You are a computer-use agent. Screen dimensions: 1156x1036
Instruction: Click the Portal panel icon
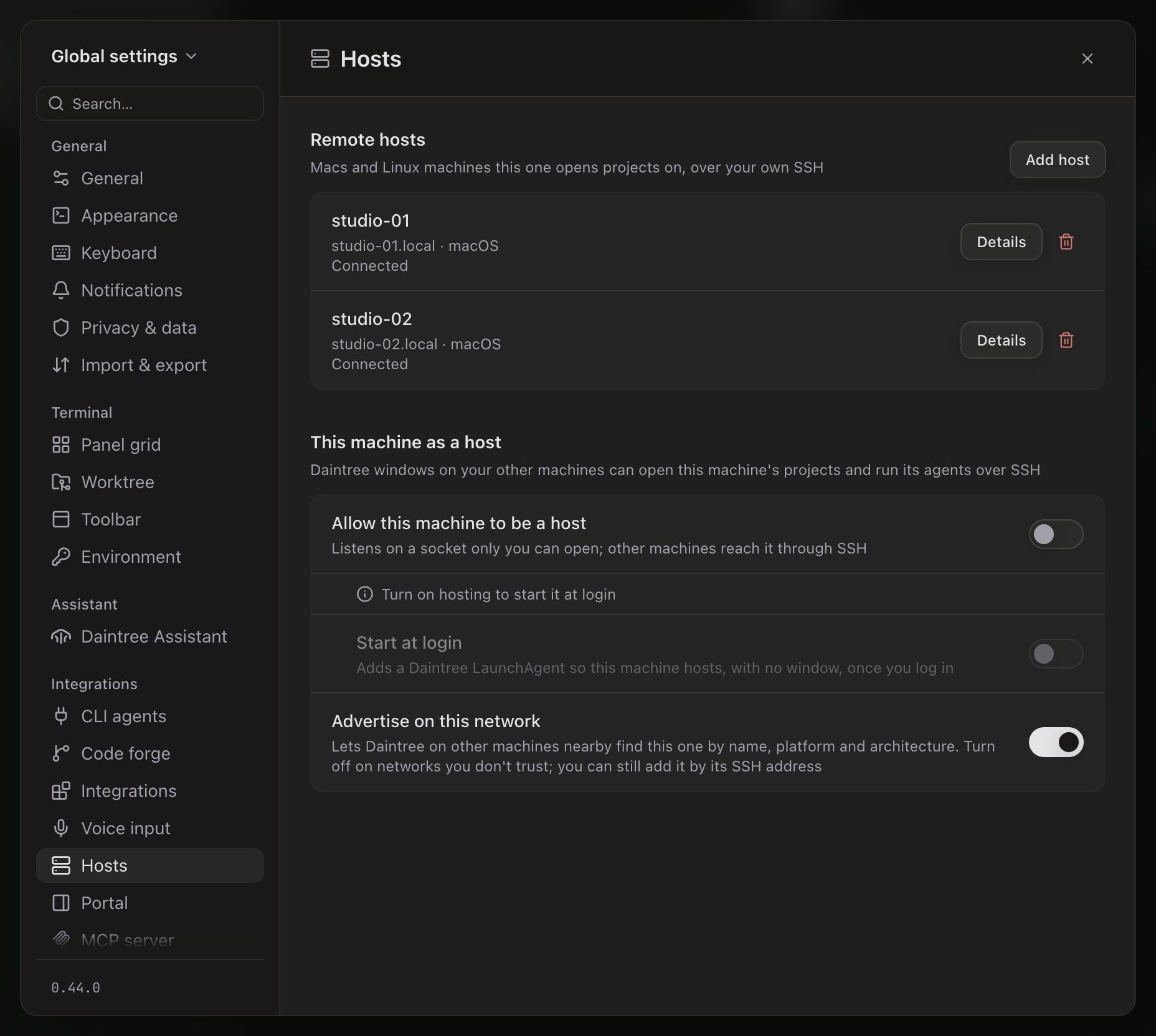(60, 903)
